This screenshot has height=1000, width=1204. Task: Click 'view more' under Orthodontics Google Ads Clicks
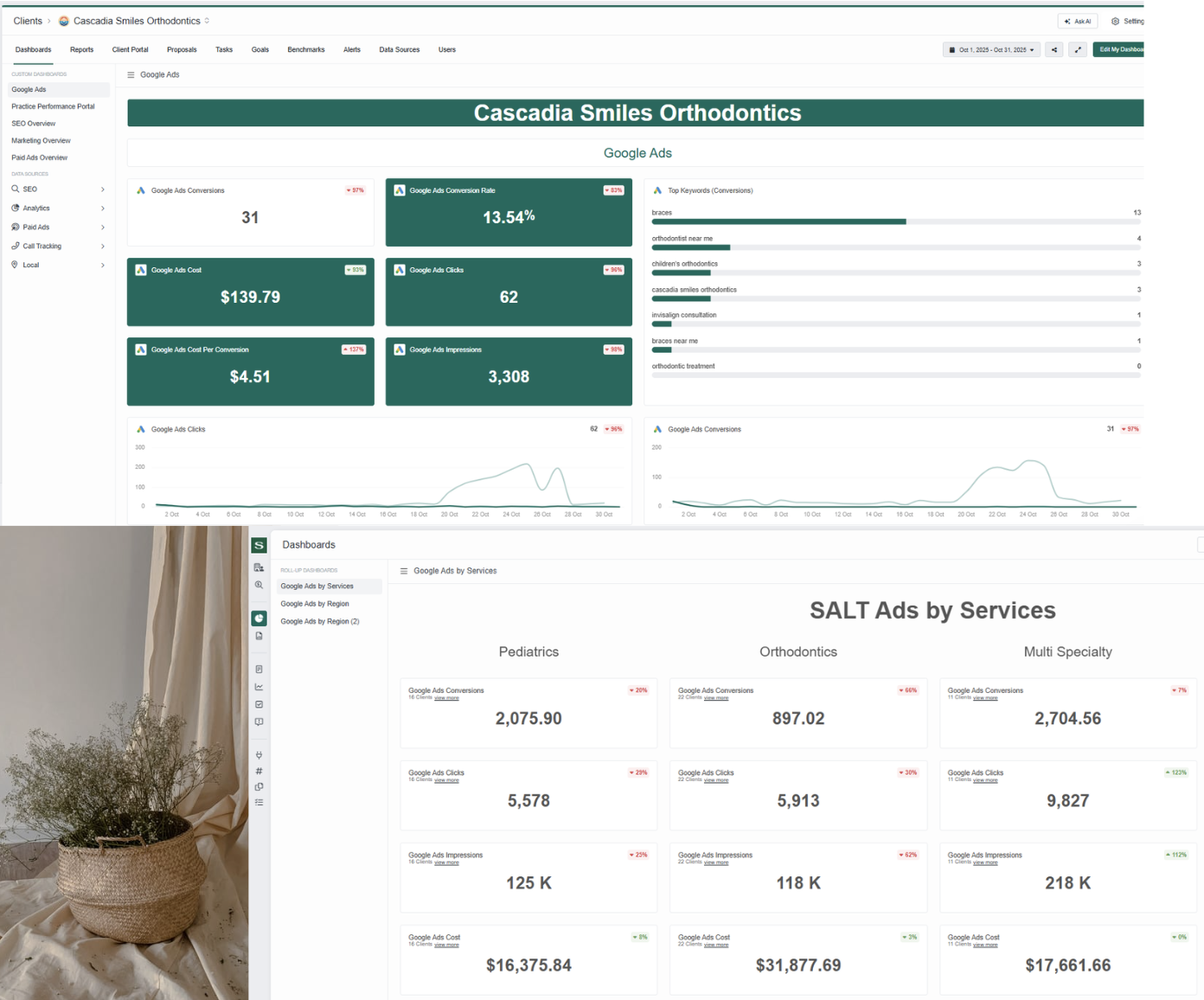tap(716, 780)
